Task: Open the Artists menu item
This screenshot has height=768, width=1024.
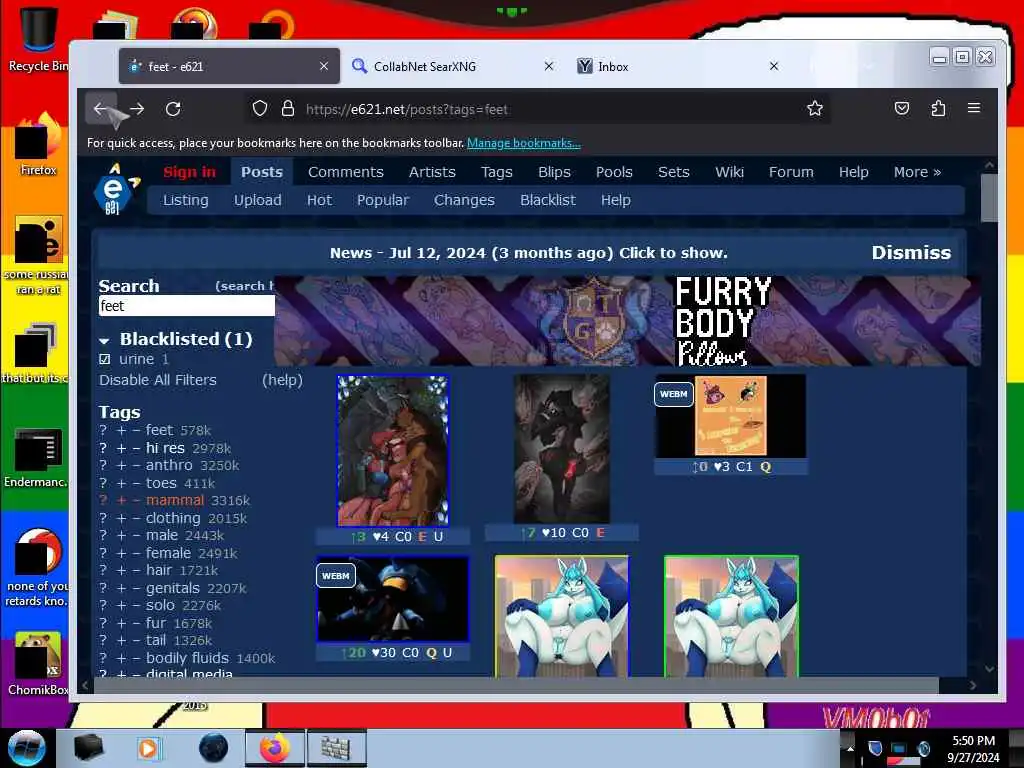Action: point(432,172)
